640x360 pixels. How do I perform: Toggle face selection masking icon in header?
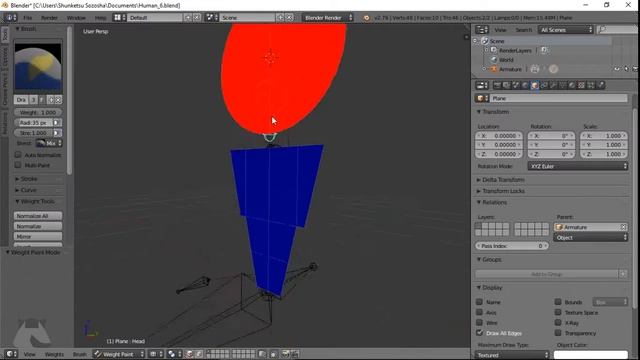(189, 354)
